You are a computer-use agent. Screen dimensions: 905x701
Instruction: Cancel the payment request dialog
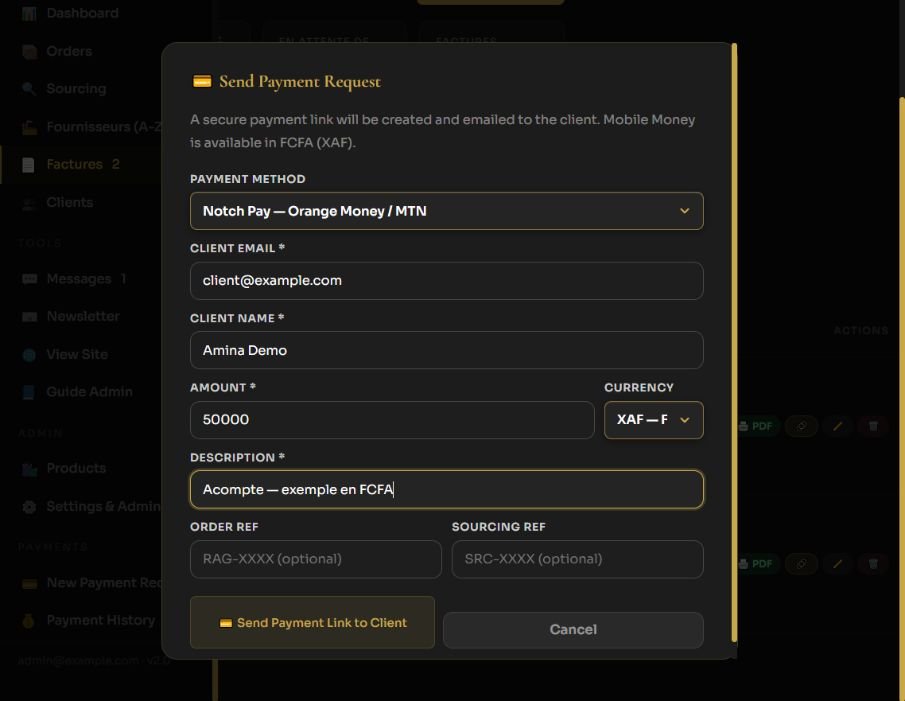573,629
